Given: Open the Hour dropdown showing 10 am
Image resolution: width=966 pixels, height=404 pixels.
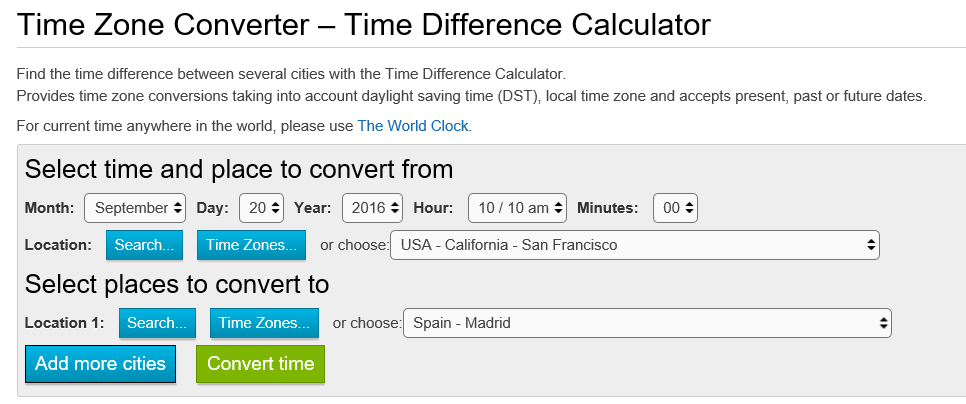Looking at the screenshot, I should 517,208.
